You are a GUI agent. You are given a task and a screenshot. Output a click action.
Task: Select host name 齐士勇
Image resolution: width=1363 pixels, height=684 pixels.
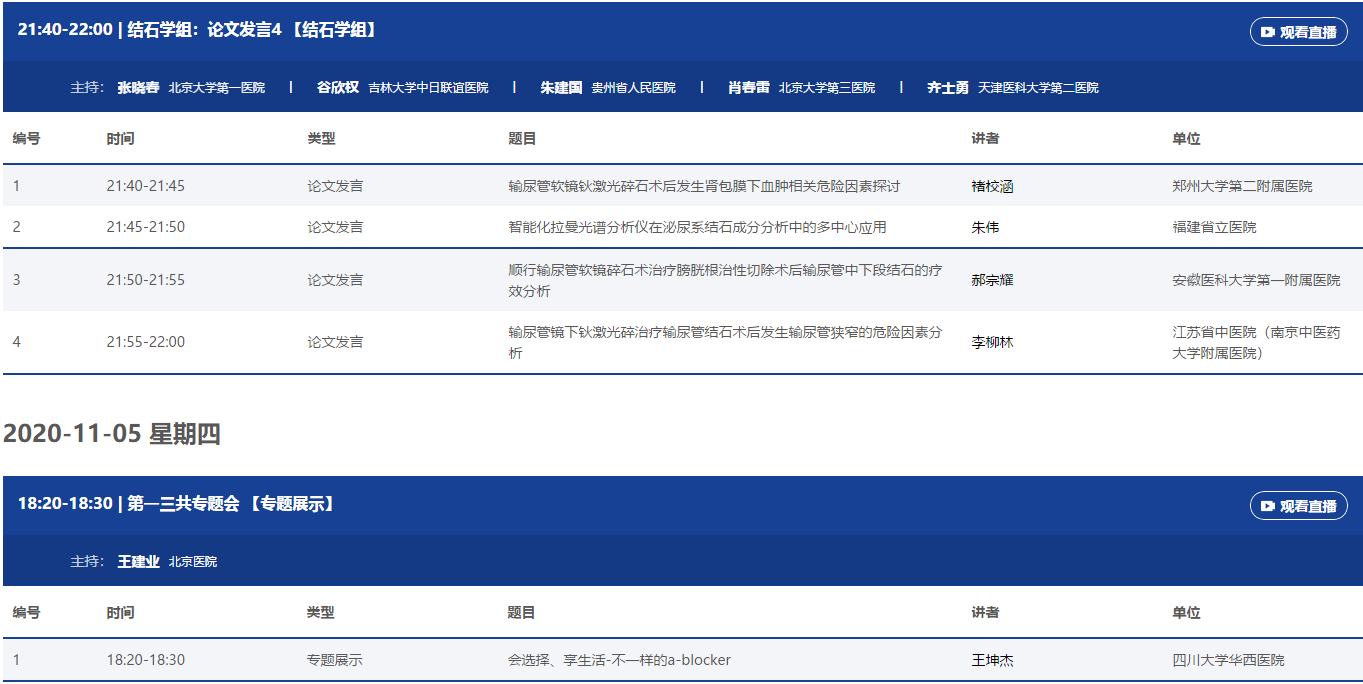pyautogui.click(x=948, y=88)
